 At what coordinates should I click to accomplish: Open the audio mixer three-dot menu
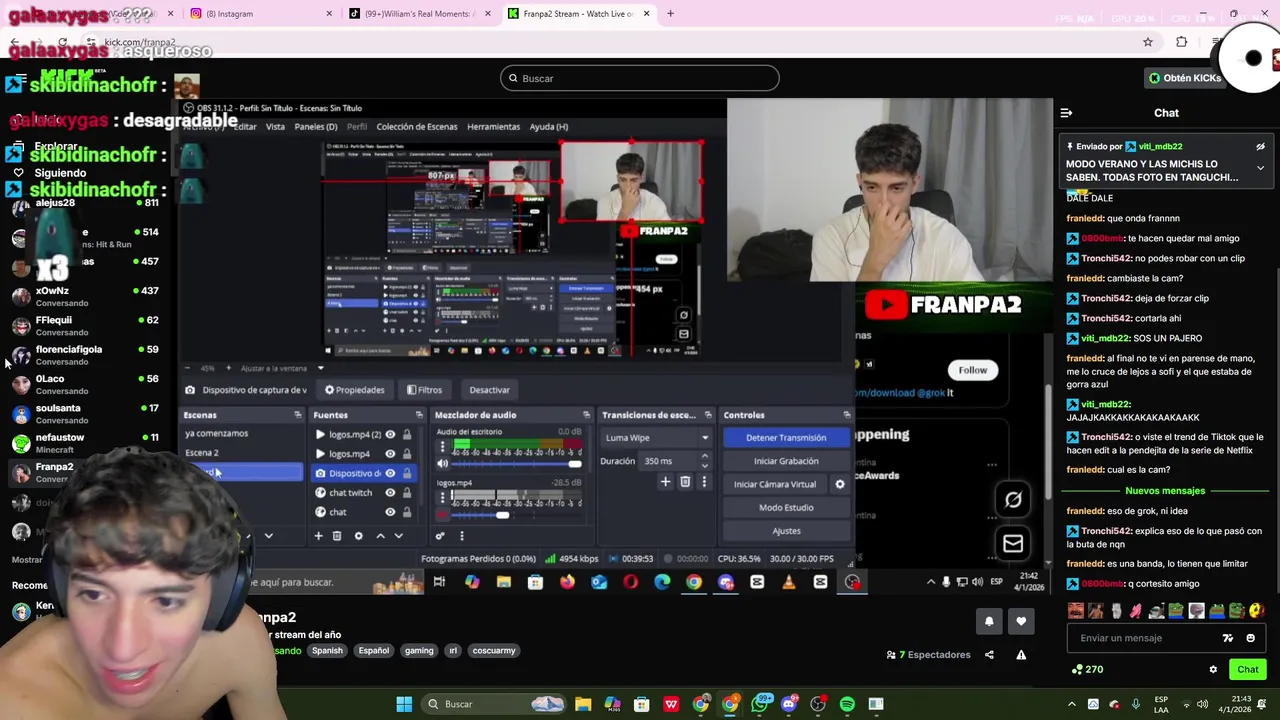461,536
